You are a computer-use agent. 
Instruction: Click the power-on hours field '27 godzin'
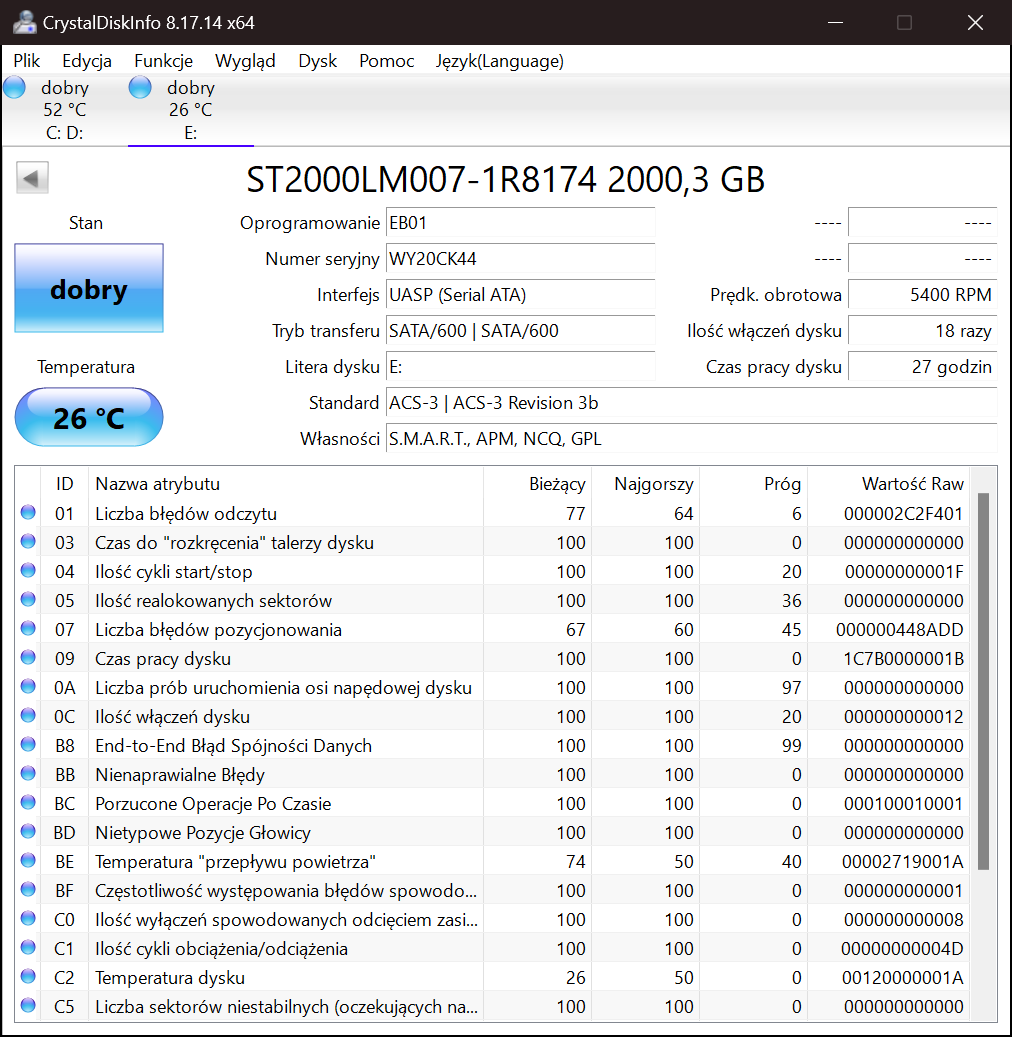[x=923, y=366]
